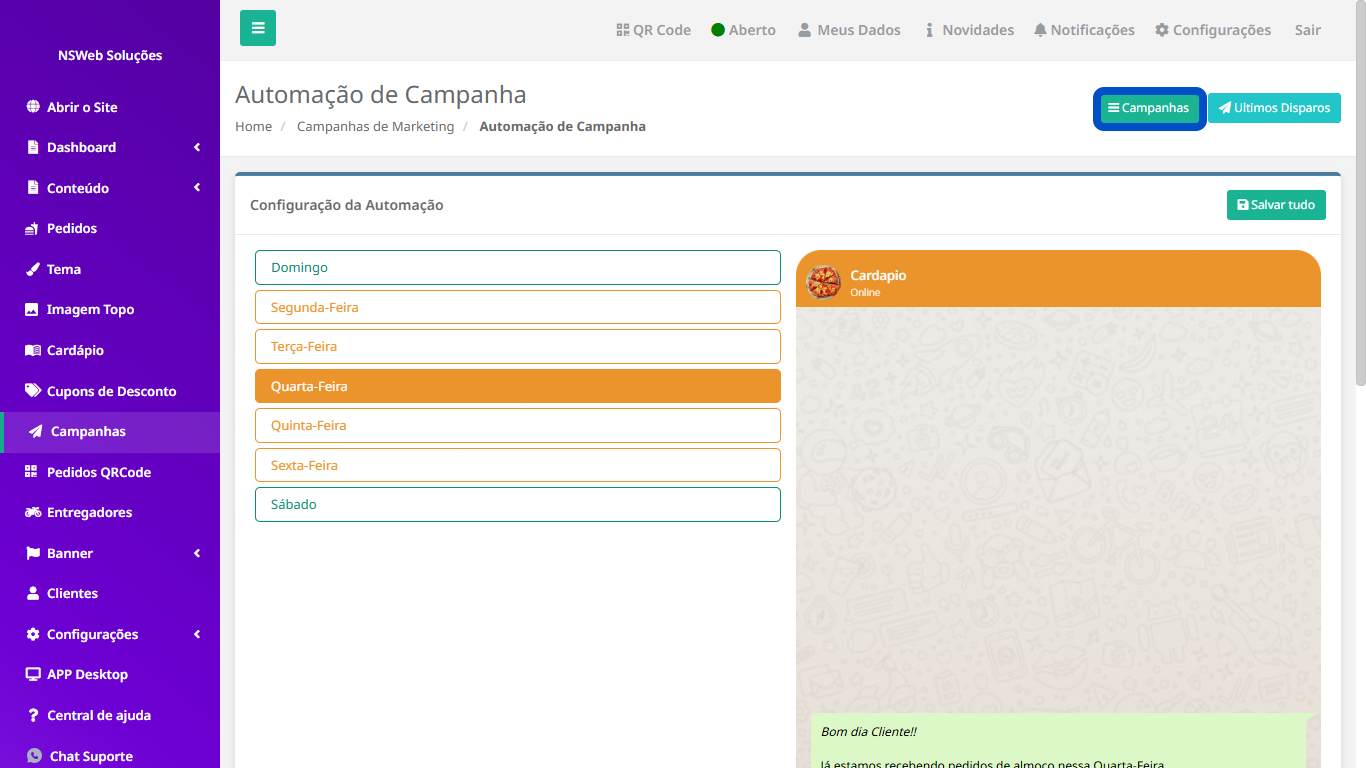Click the Pedidos food icon
The image size is (1366, 768).
32,229
